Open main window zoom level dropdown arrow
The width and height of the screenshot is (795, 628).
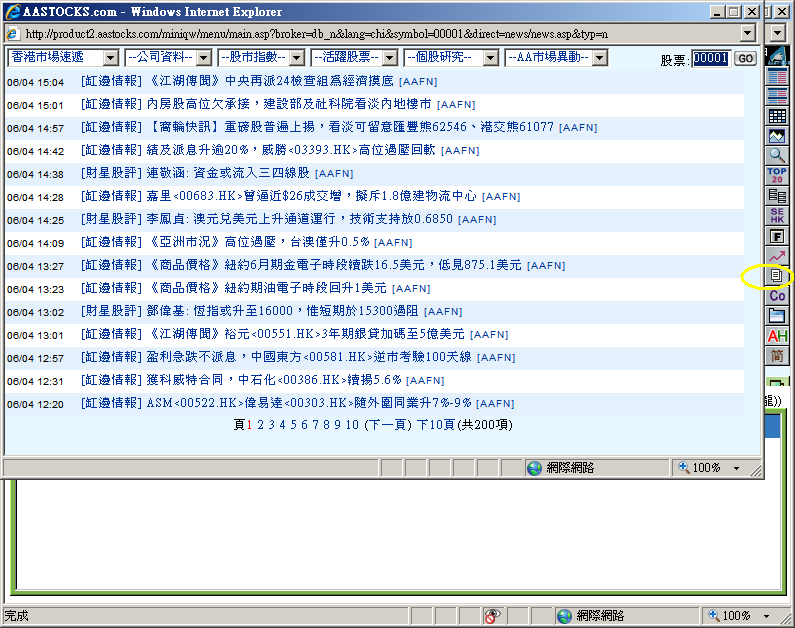coord(767,616)
